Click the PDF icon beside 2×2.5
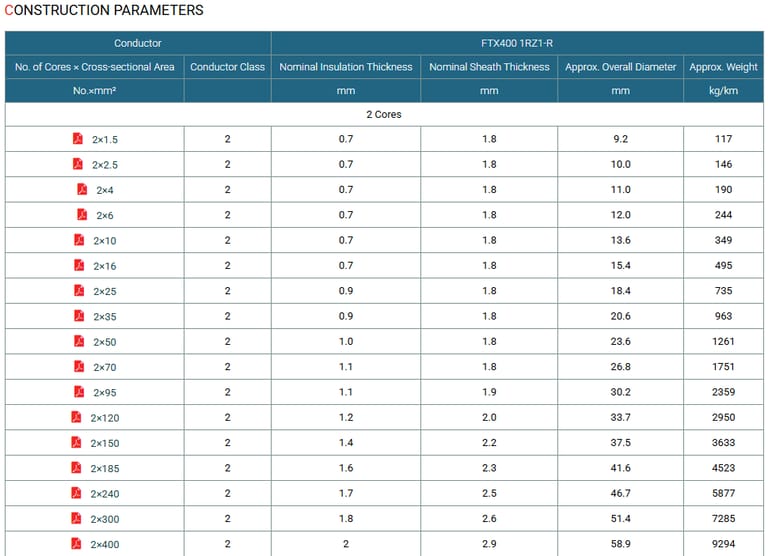This screenshot has width=768, height=556. pos(77,164)
